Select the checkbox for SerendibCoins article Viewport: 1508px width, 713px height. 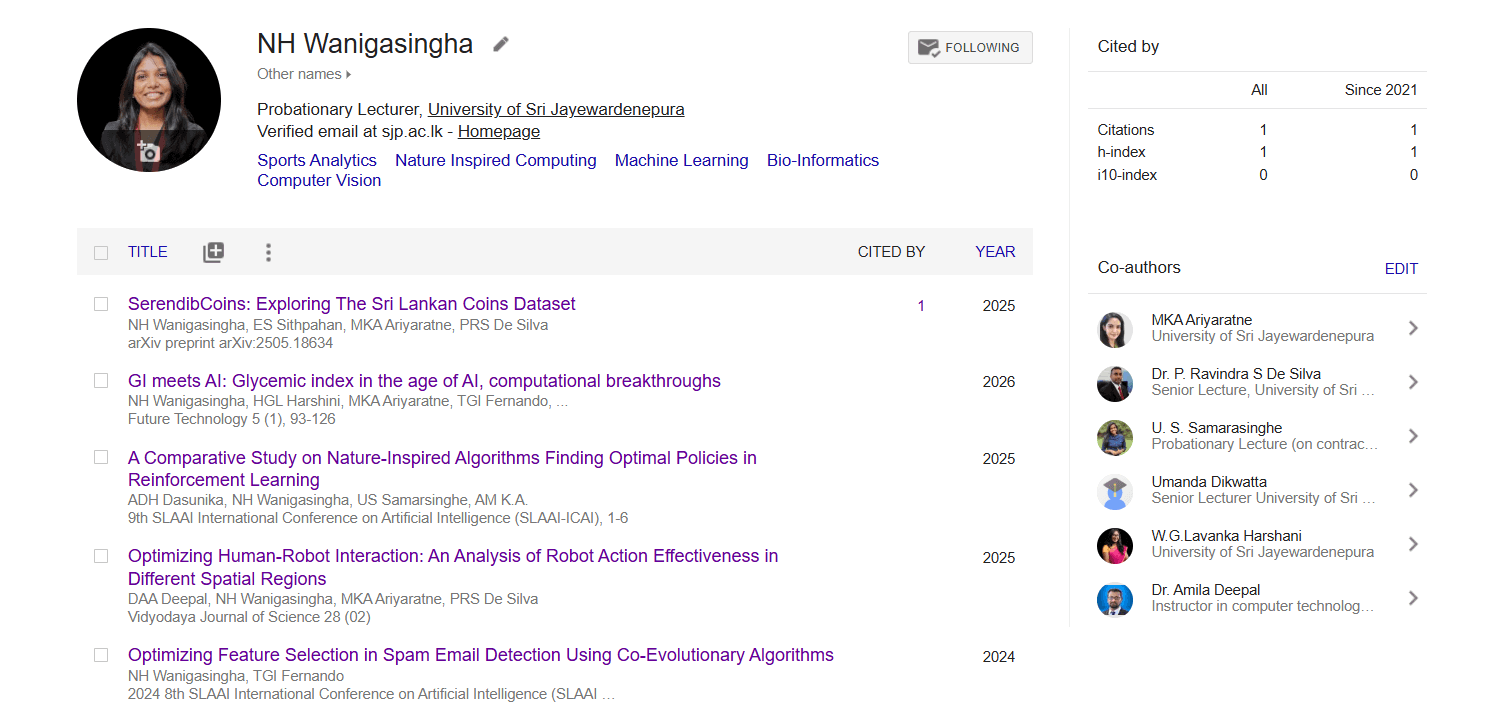pos(100,306)
